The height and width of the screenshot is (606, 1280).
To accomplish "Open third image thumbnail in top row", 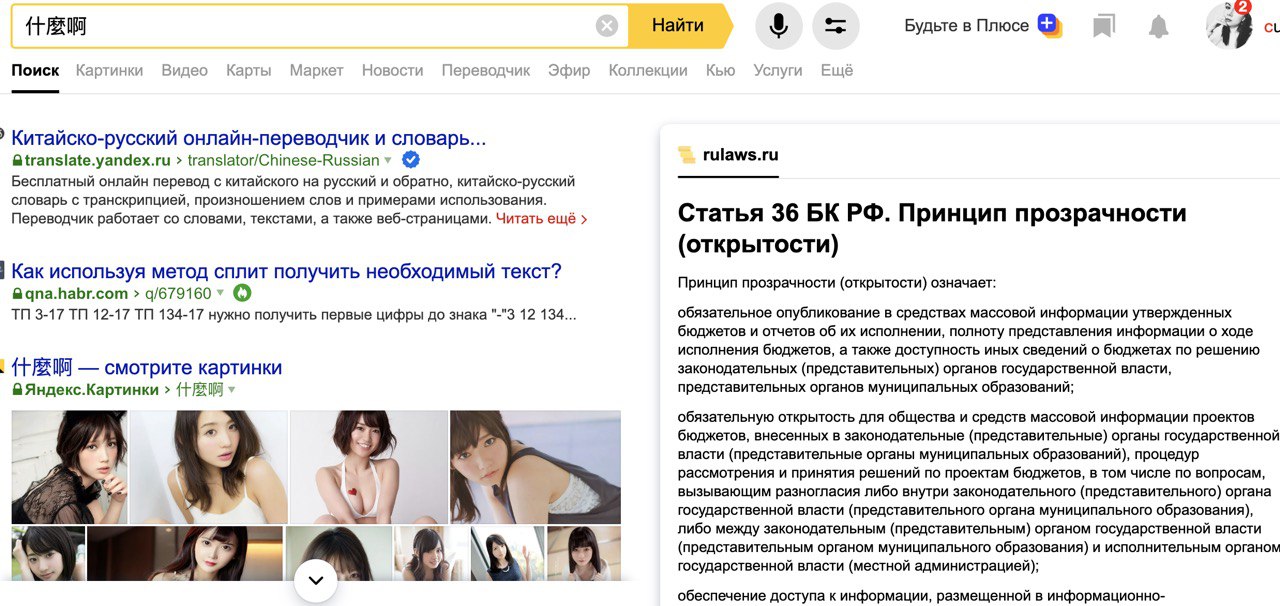I will click(x=368, y=467).
